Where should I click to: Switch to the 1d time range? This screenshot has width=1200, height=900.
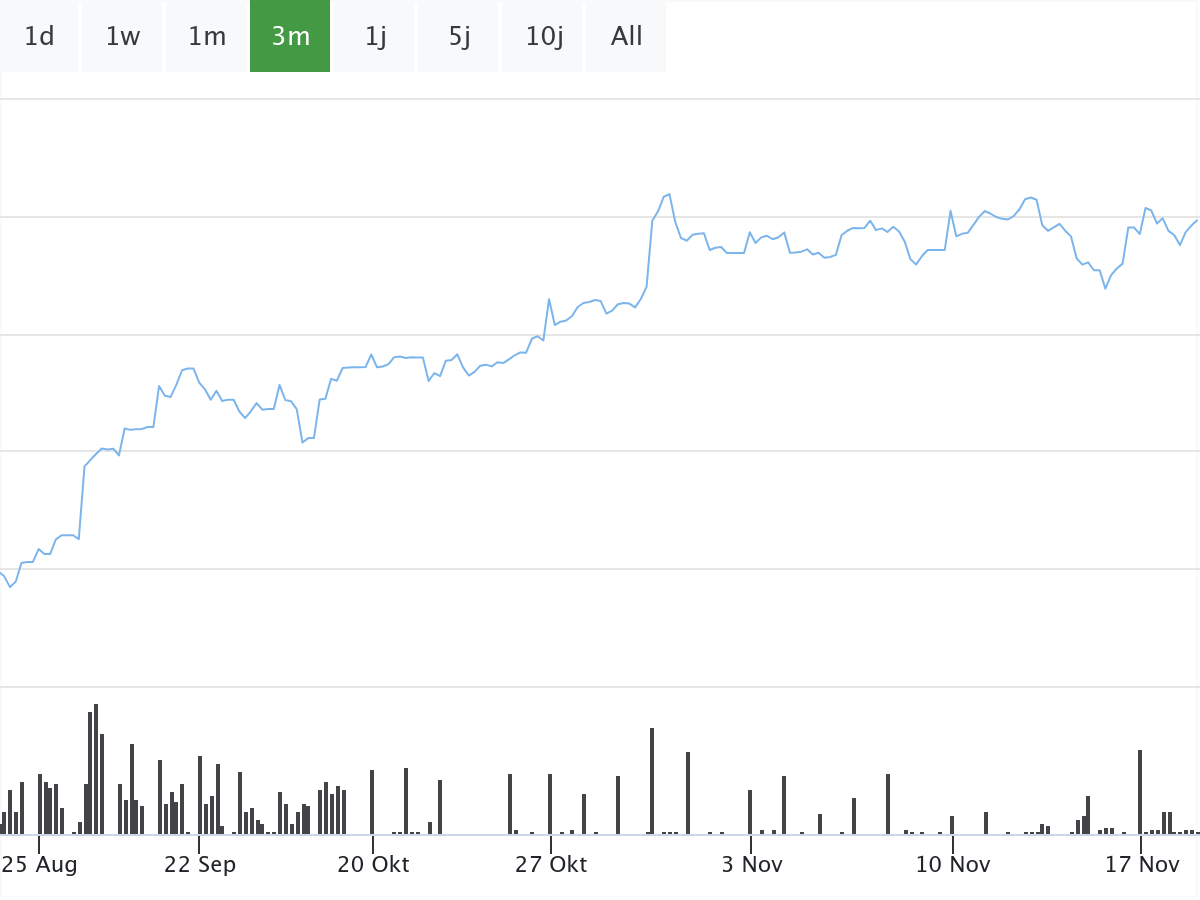[x=39, y=37]
